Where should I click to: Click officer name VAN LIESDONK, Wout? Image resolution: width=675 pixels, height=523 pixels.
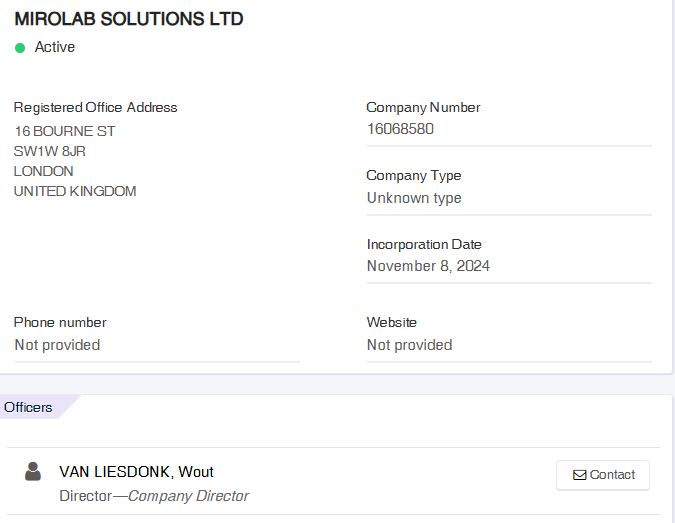pos(136,472)
